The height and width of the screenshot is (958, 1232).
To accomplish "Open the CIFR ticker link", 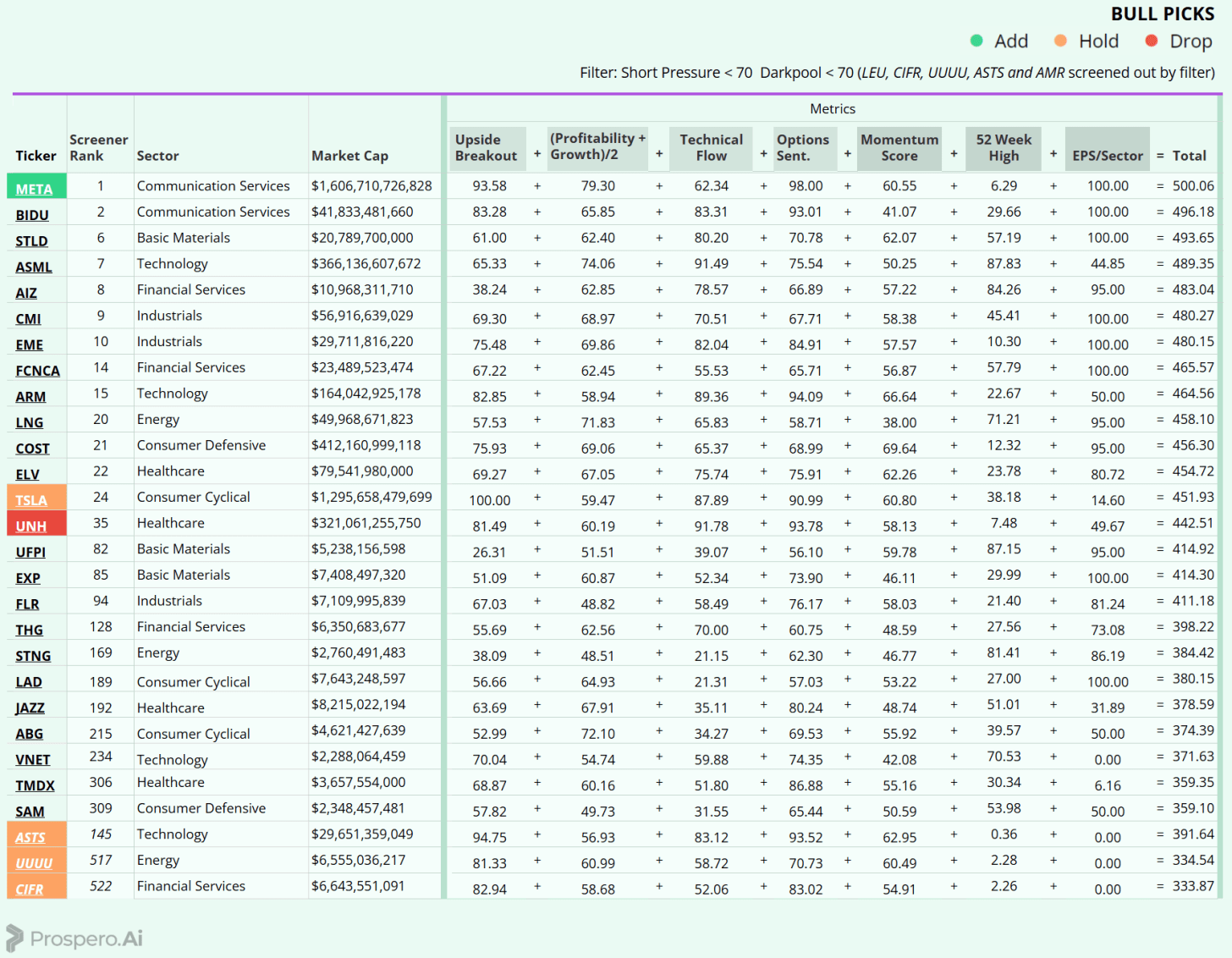I will [x=30, y=889].
